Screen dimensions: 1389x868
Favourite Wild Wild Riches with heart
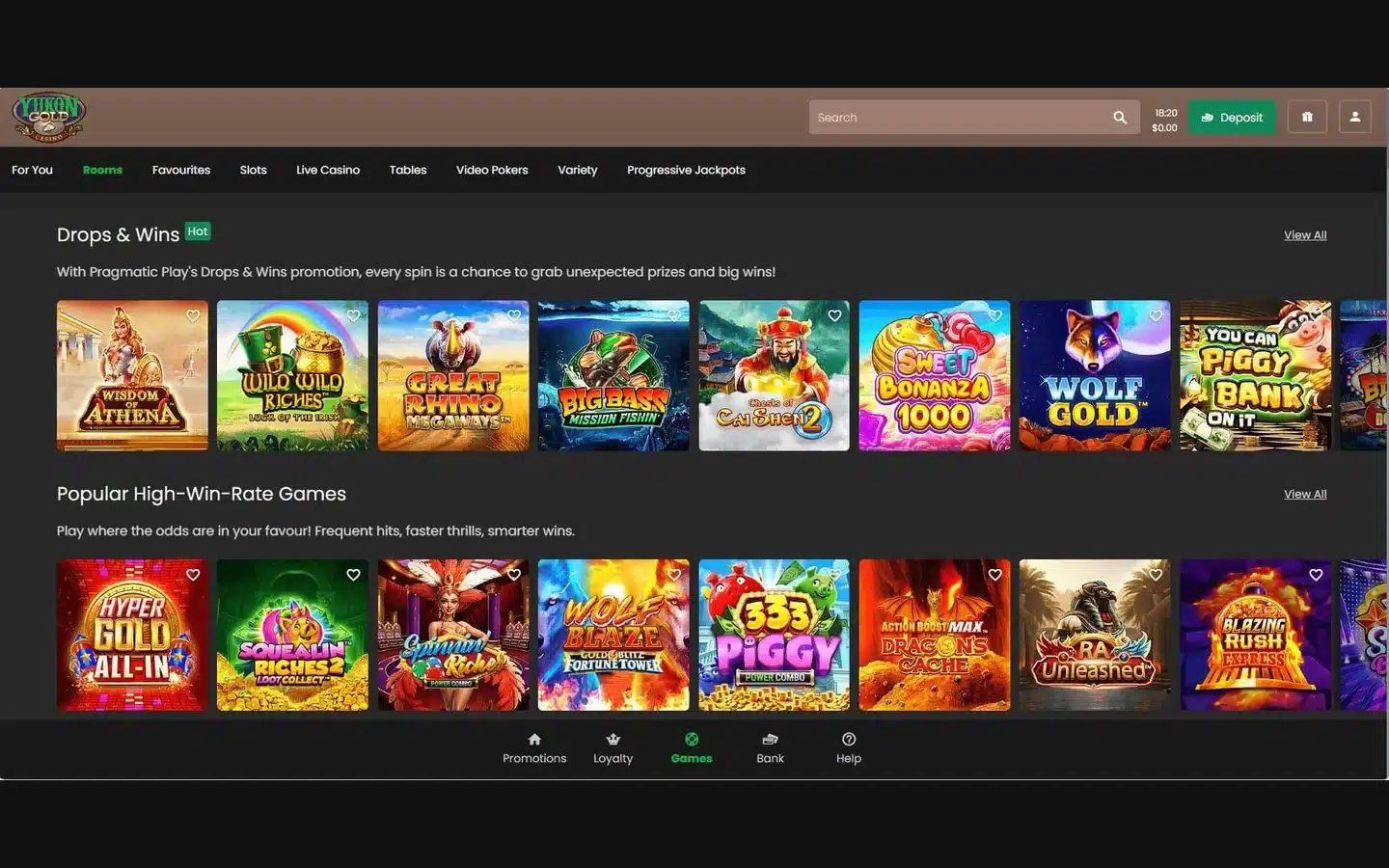pos(353,315)
